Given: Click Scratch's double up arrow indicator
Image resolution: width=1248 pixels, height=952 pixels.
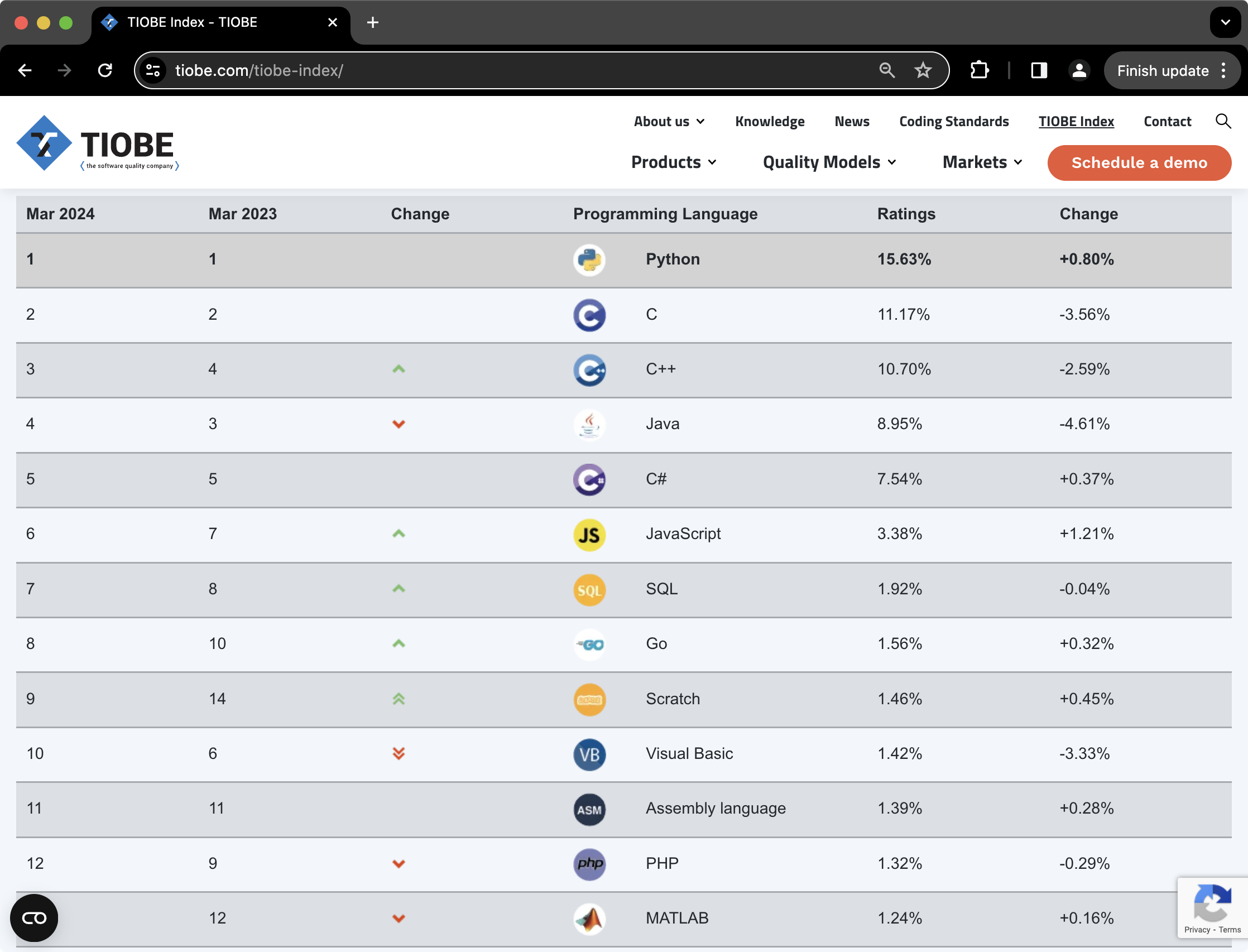Looking at the screenshot, I should click(x=399, y=699).
